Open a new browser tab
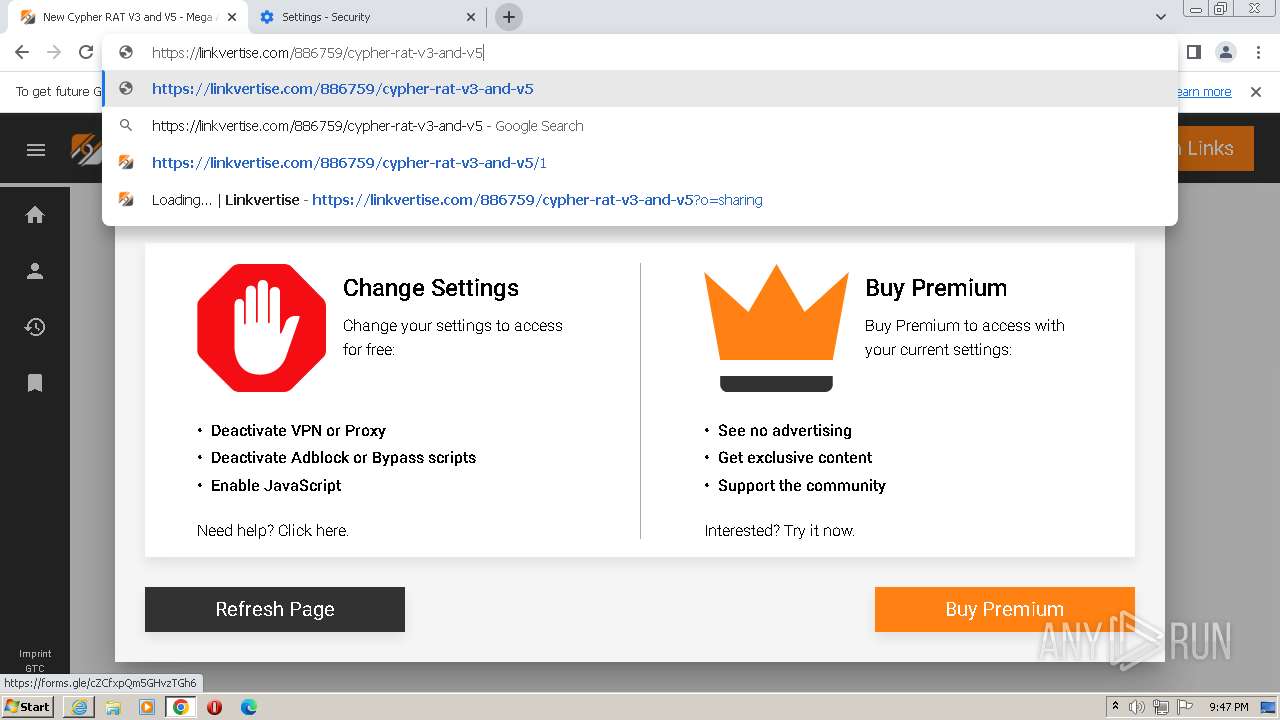This screenshot has width=1280, height=720. (508, 17)
